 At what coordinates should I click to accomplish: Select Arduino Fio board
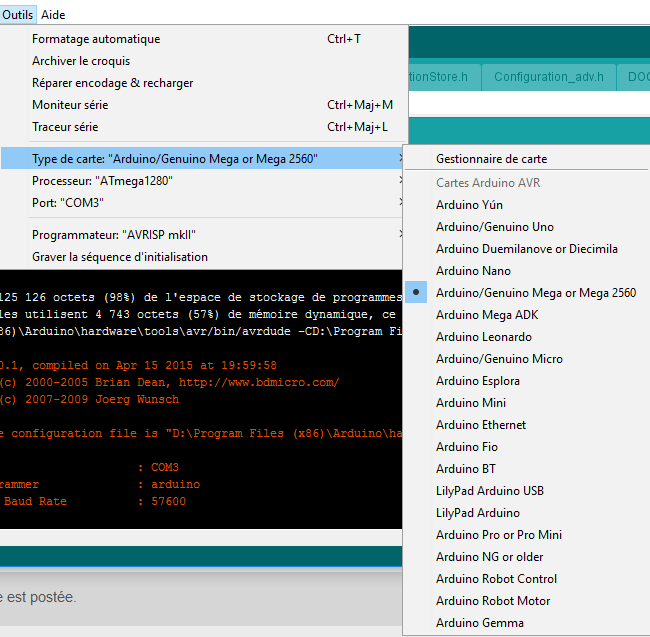[x=526, y=446]
